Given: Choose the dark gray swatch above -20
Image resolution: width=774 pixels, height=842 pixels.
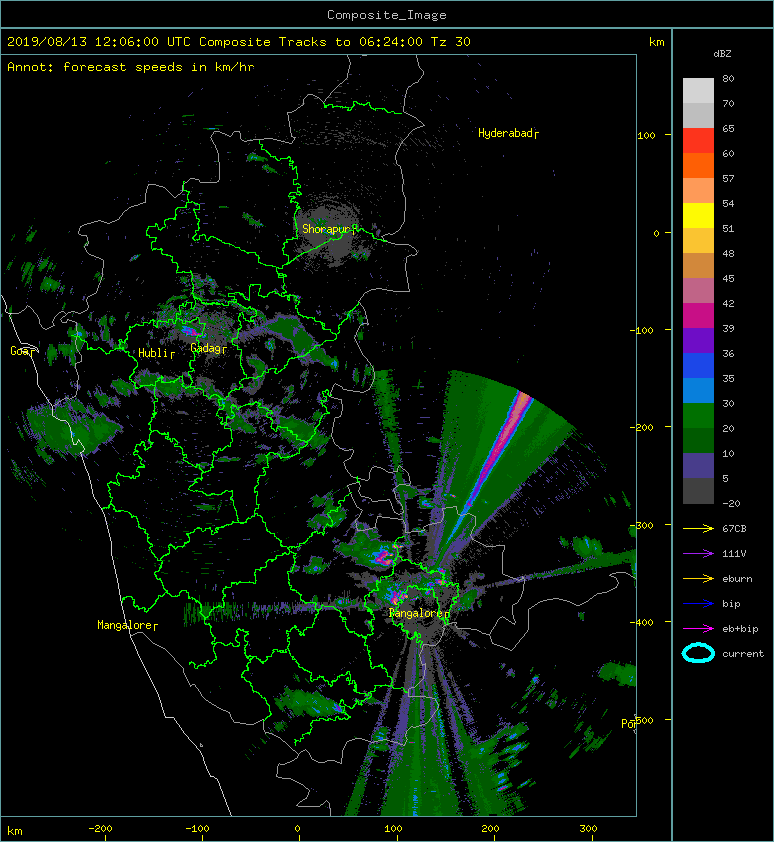Looking at the screenshot, I should (698, 490).
